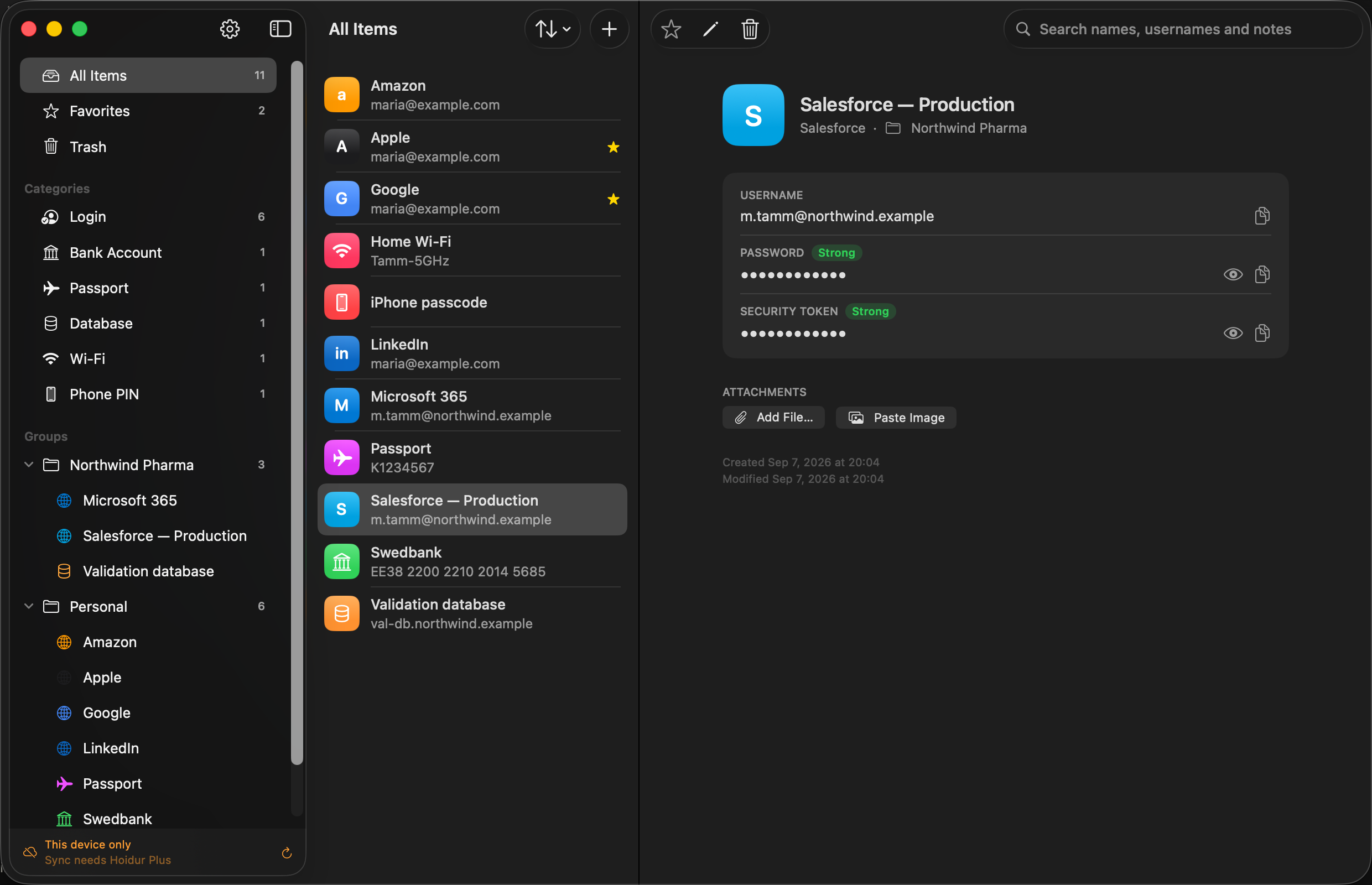1372x885 pixels.
Task: Select LinkedIn under Personal group
Action: [148, 748]
